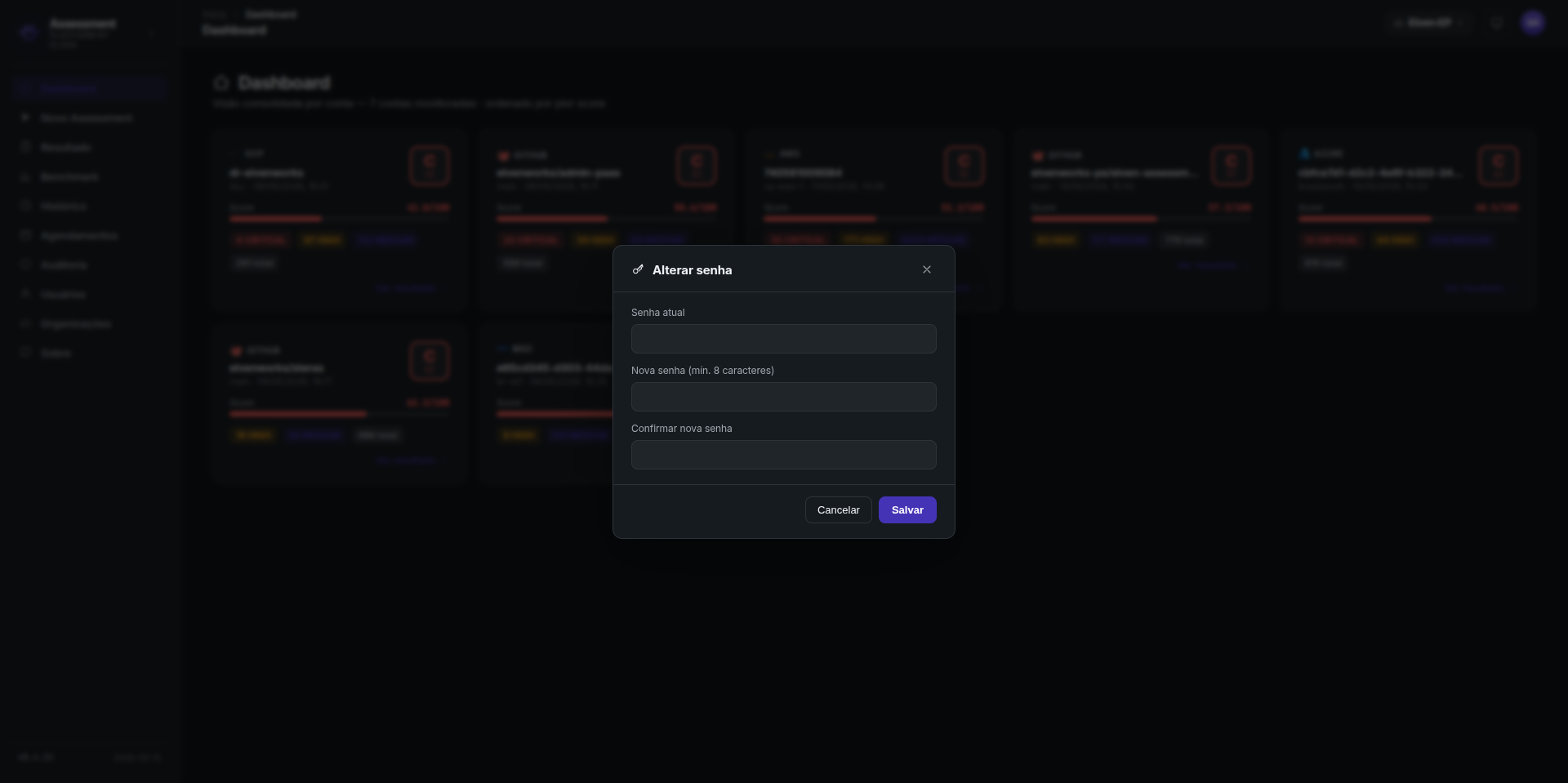1568x783 pixels.
Task: Click the first card's red score bar
Action: 276,219
